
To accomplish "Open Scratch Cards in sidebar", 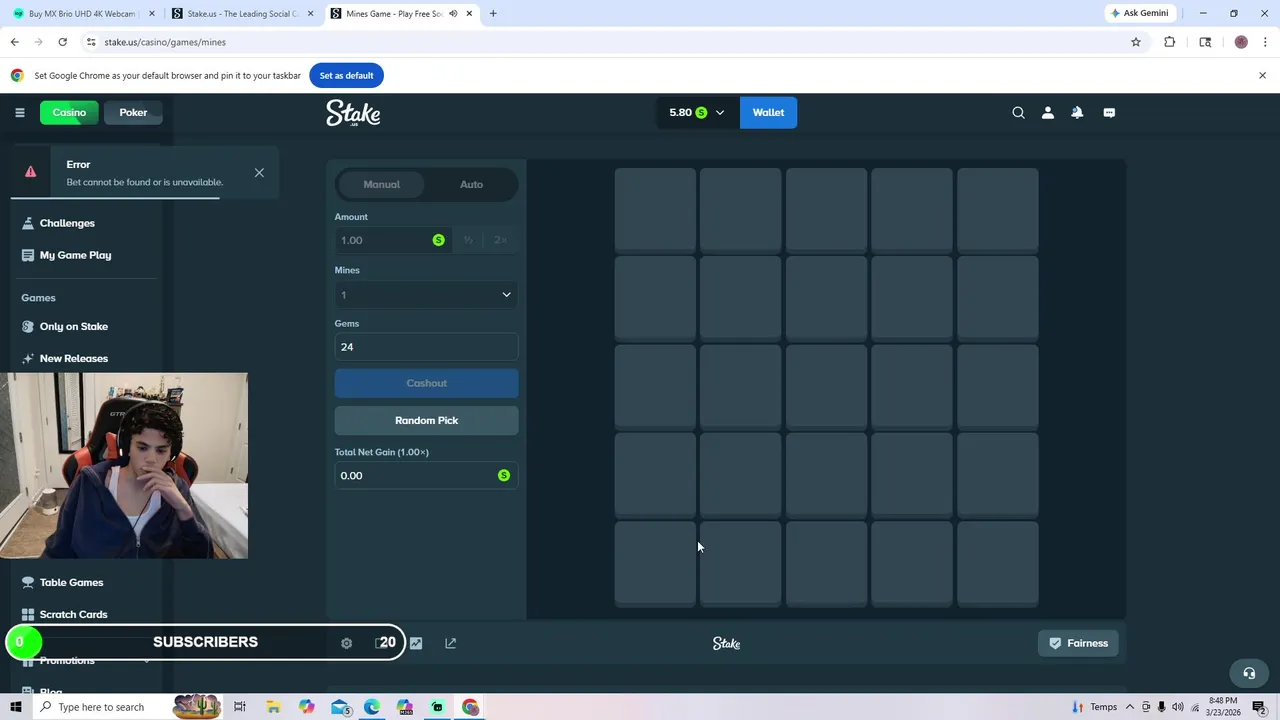I will [73, 614].
